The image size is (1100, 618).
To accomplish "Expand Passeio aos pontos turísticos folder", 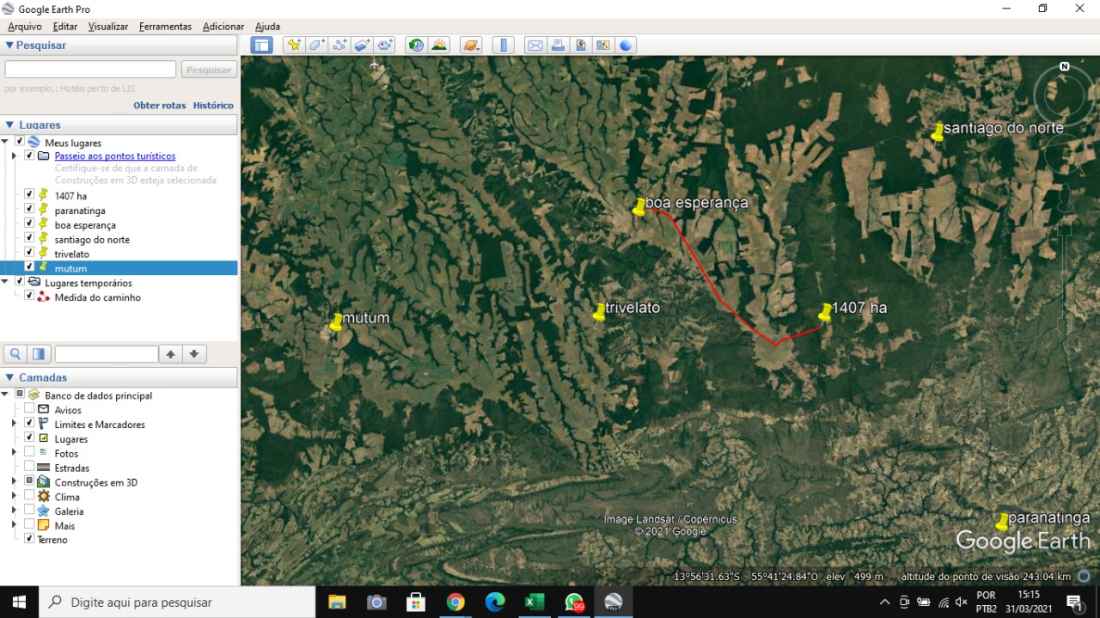I will [14, 156].
